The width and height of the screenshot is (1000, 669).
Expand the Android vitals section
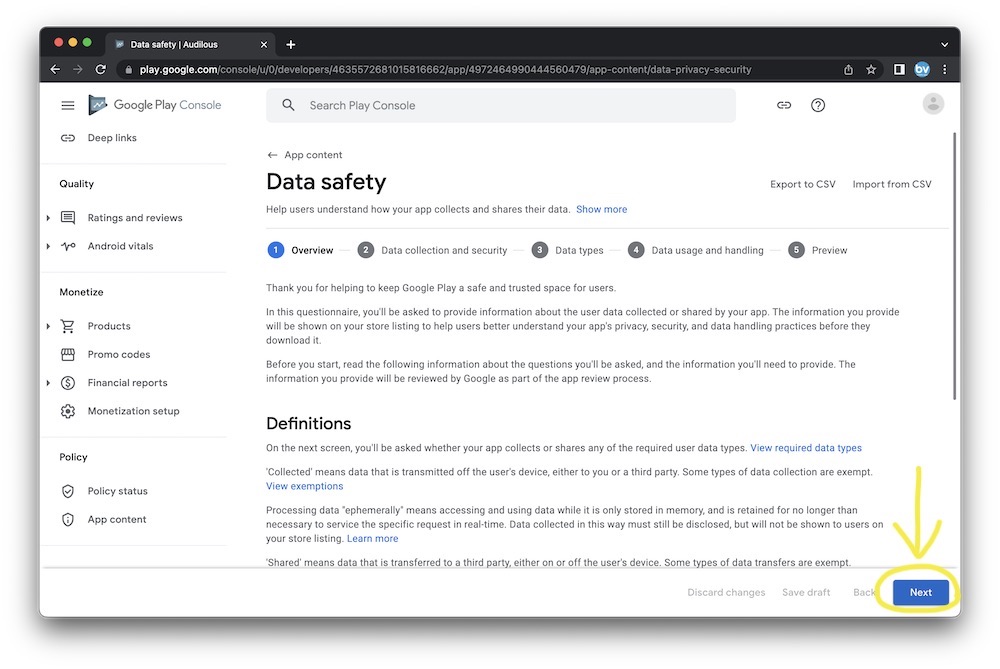coord(48,246)
